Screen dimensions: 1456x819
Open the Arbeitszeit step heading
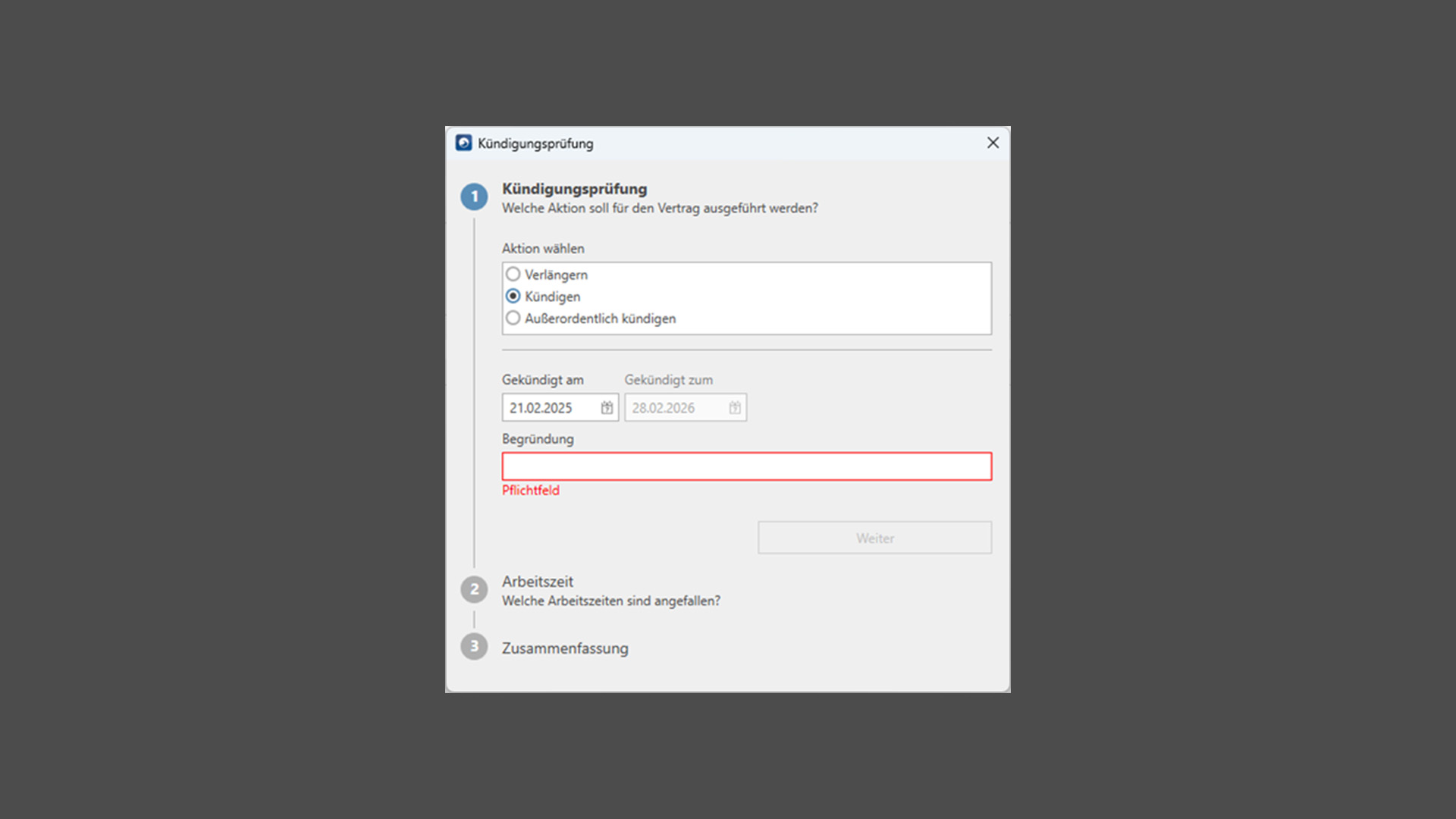[537, 582]
